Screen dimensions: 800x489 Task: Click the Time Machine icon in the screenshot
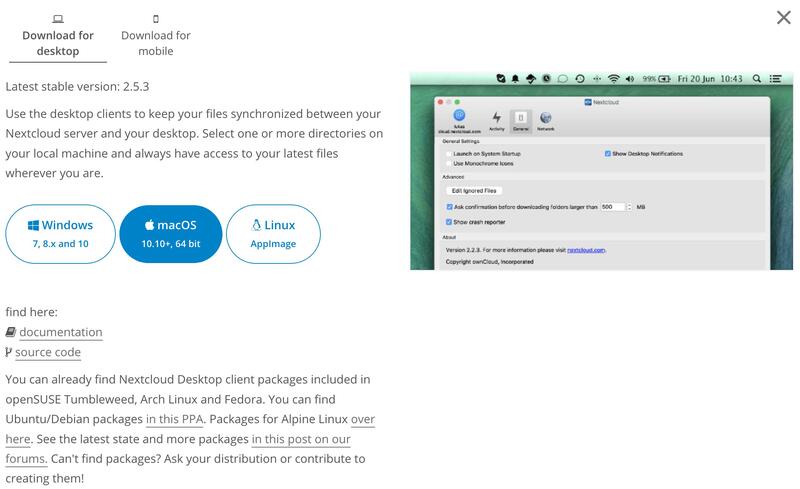[580, 79]
